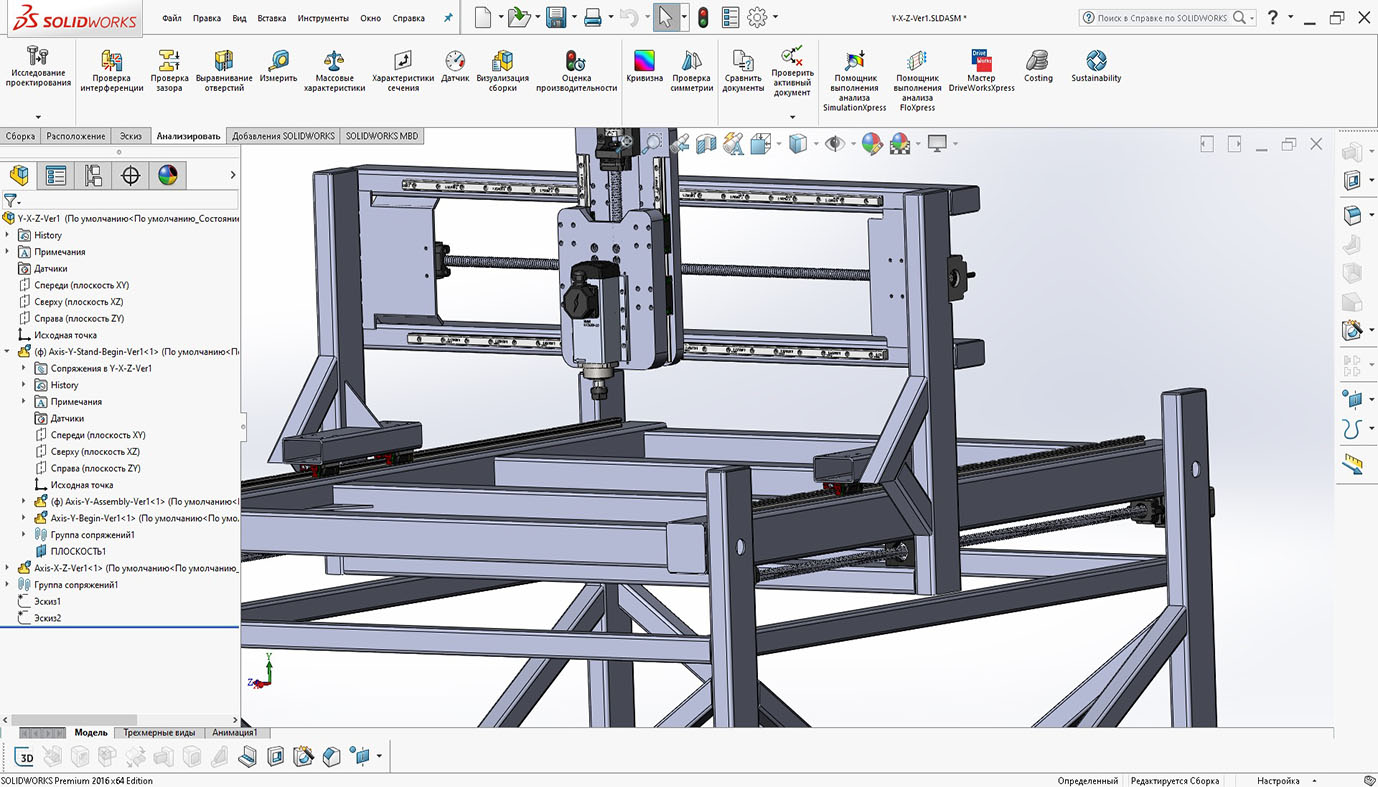1378x787 pixels.
Task: Switch to the Трехмерные виды bottom tab
Action: 159,733
